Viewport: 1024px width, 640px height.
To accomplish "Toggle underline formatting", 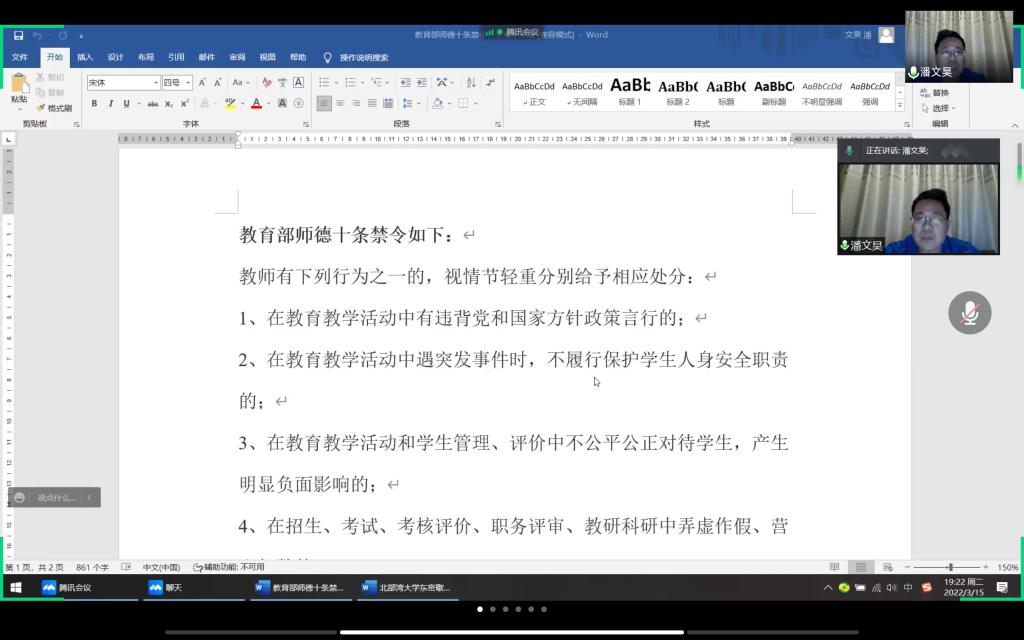I will pyautogui.click(x=126, y=104).
